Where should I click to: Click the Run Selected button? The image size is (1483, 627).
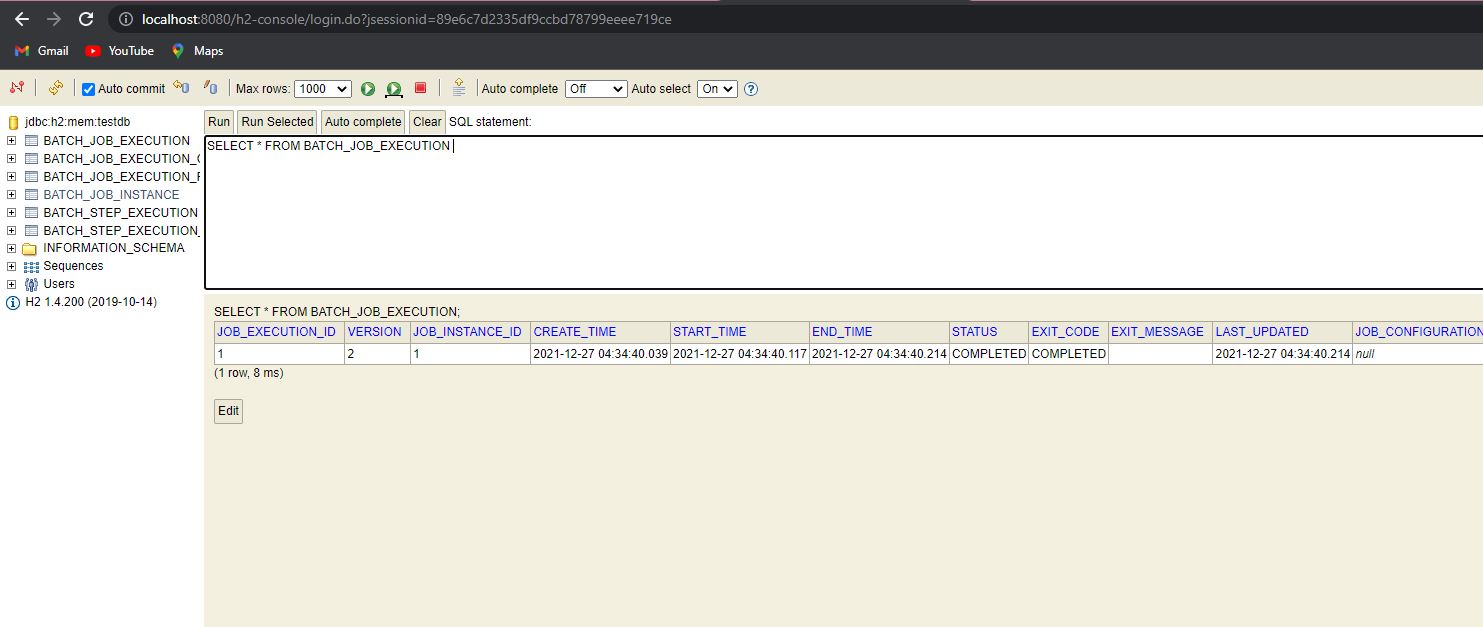pos(277,122)
